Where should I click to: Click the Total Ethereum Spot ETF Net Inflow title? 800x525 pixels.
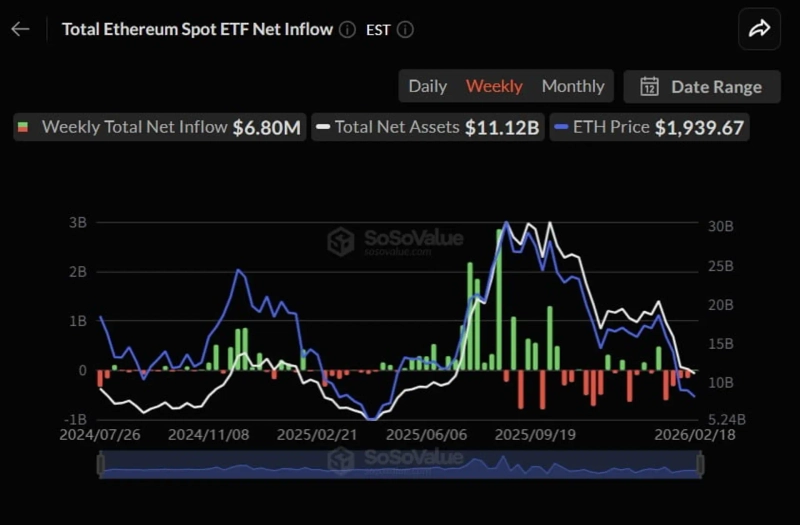tap(197, 29)
